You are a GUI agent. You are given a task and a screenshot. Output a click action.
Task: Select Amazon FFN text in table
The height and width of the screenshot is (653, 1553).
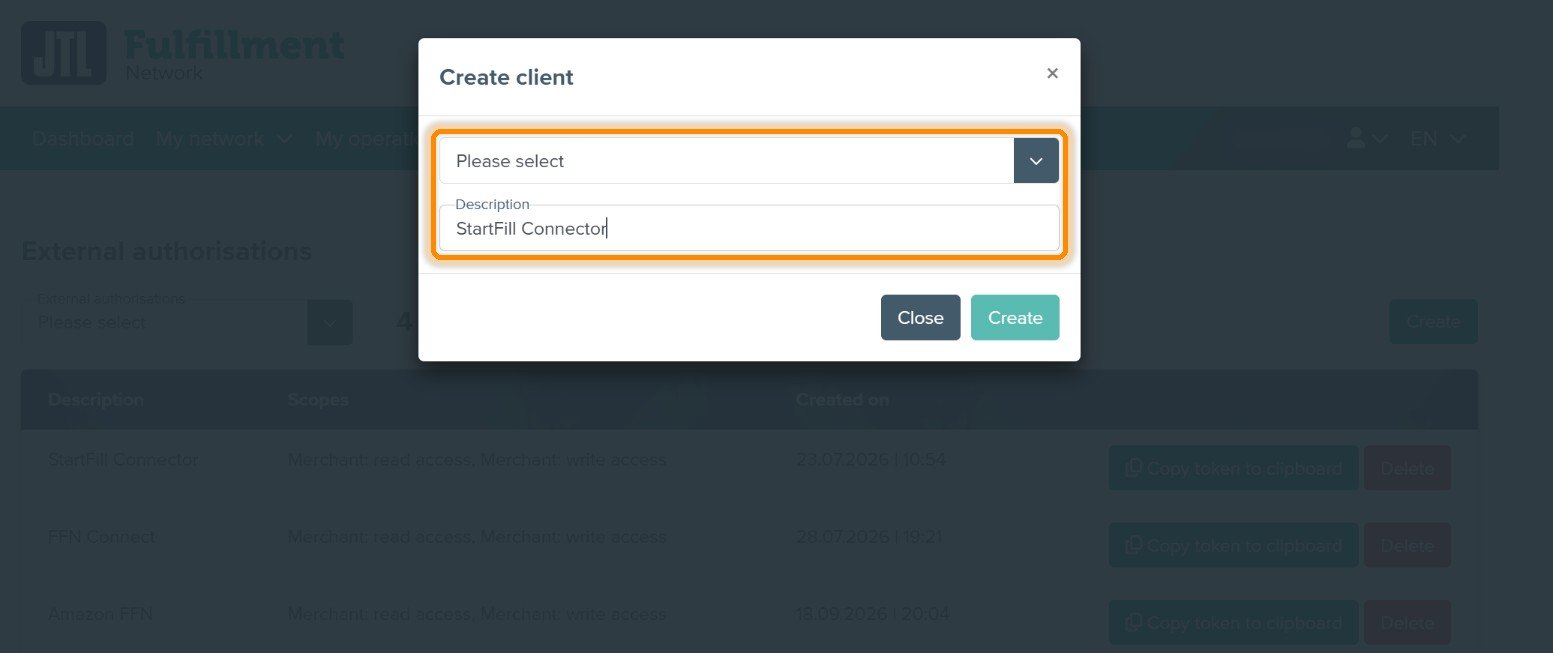click(100, 614)
